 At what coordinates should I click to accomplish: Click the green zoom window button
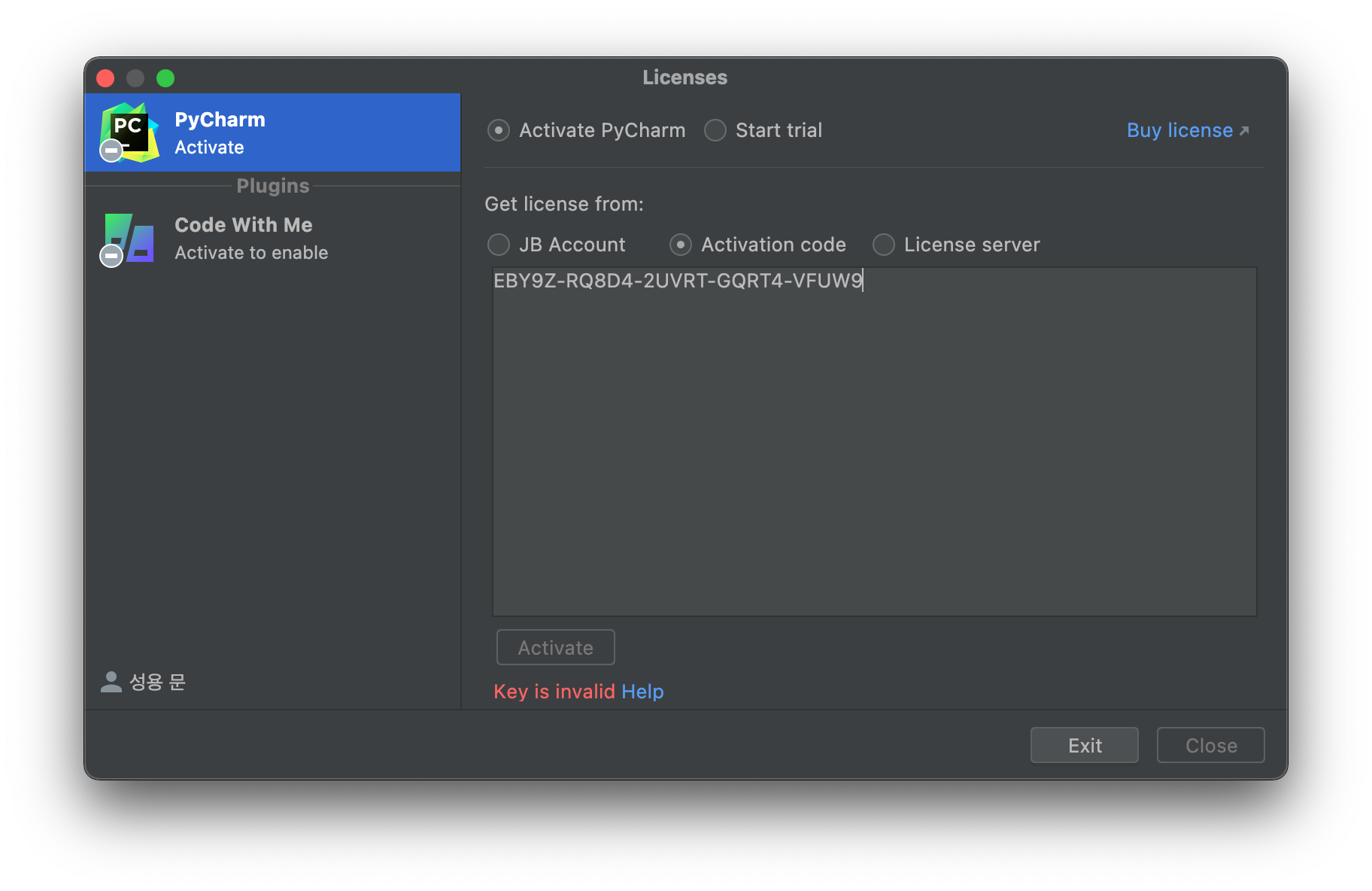pyautogui.click(x=165, y=78)
